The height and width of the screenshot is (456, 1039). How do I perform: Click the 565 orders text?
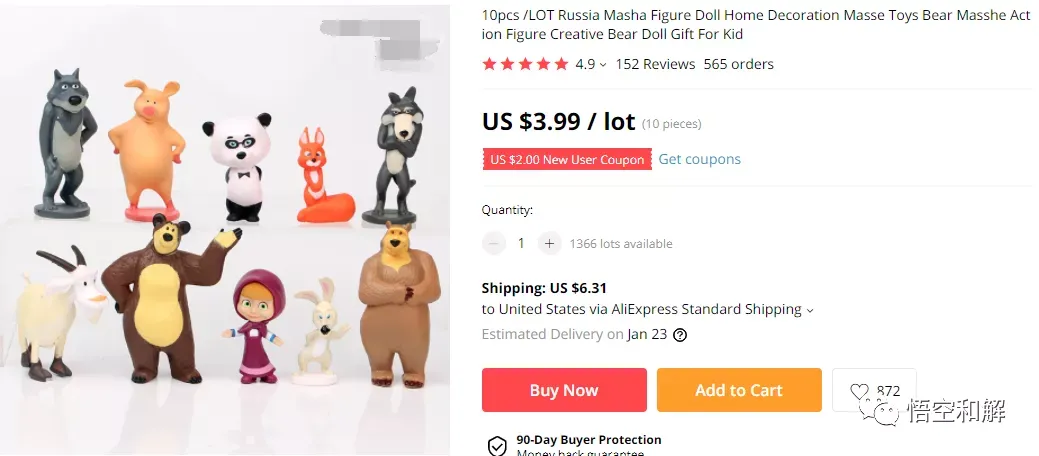[738, 64]
